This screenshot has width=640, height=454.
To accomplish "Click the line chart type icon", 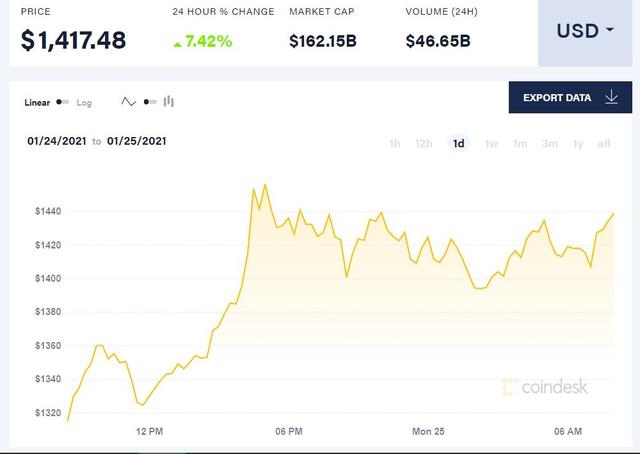I will [128, 101].
